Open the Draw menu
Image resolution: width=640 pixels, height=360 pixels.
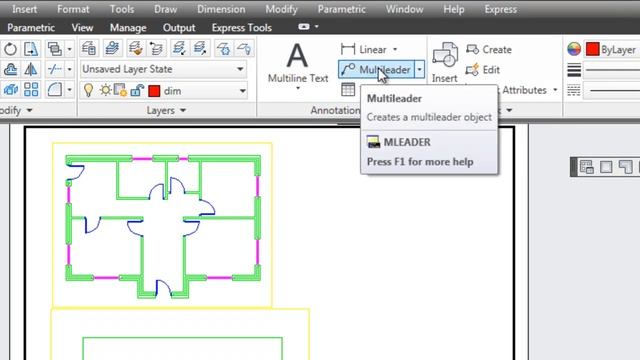(x=165, y=9)
